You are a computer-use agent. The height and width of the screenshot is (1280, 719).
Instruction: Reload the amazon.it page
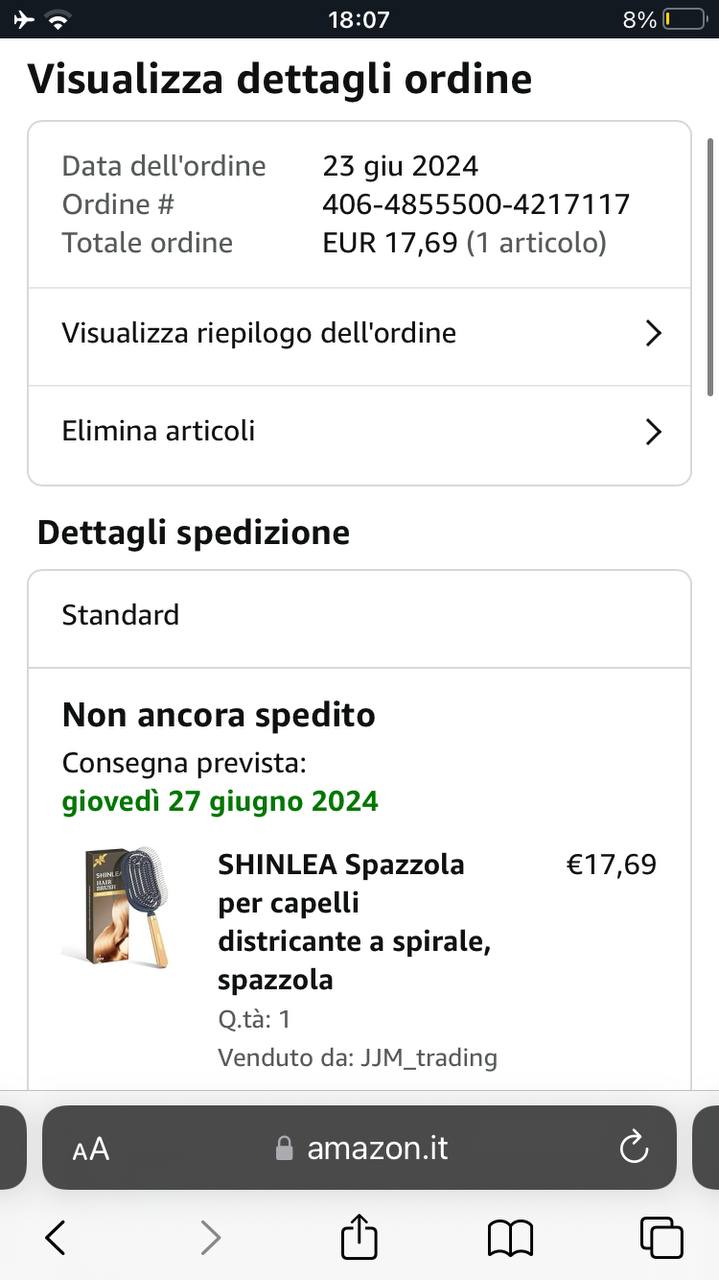[634, 1148]
